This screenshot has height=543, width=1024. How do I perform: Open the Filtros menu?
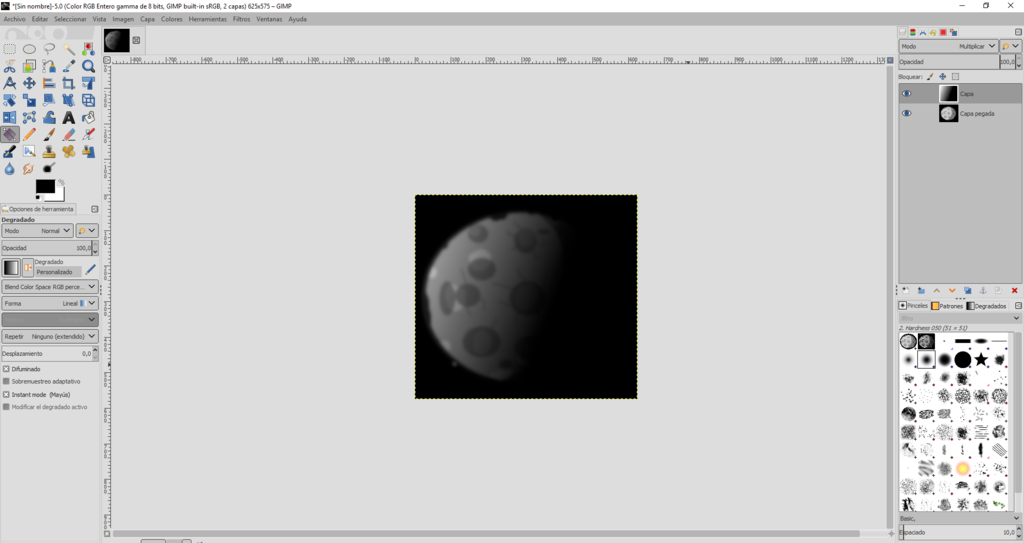click(242, 19)
